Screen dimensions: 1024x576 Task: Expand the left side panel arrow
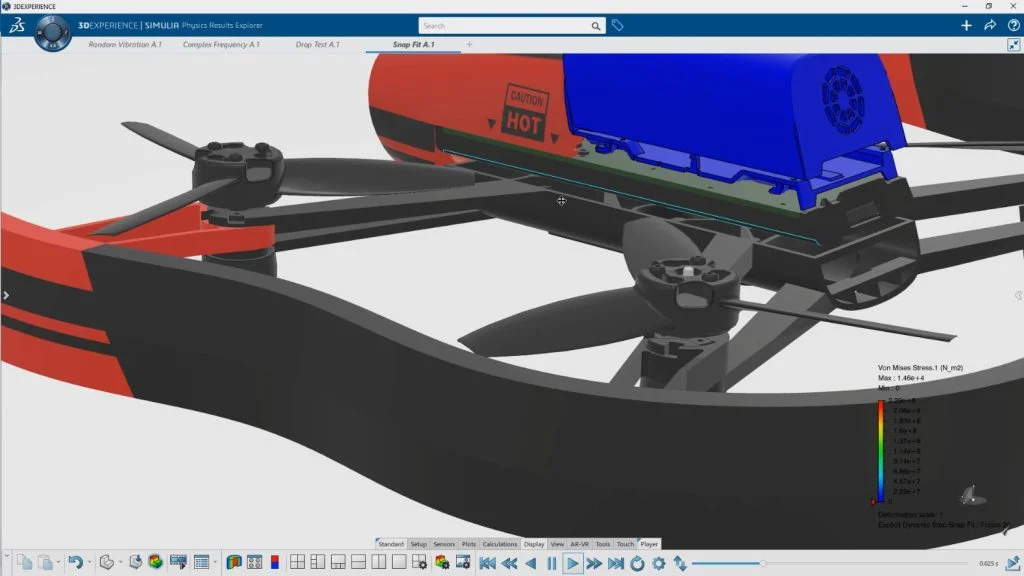(5, 295)
